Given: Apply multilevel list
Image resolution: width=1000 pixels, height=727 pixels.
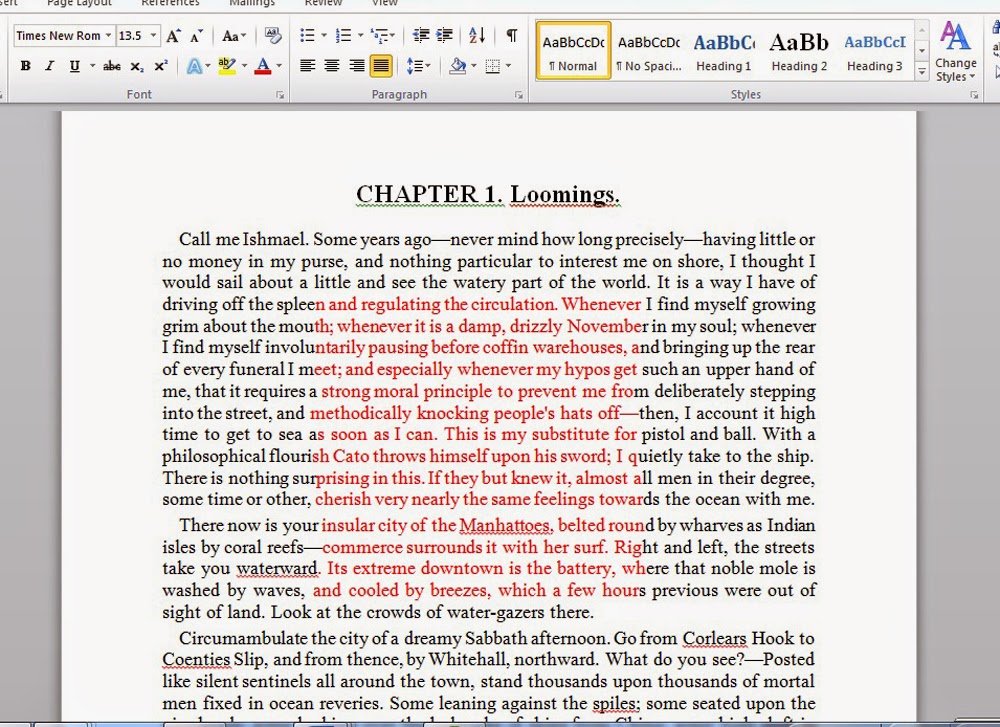Looking at the screenshot, I should pyautogui.click(x=379, y=35).
